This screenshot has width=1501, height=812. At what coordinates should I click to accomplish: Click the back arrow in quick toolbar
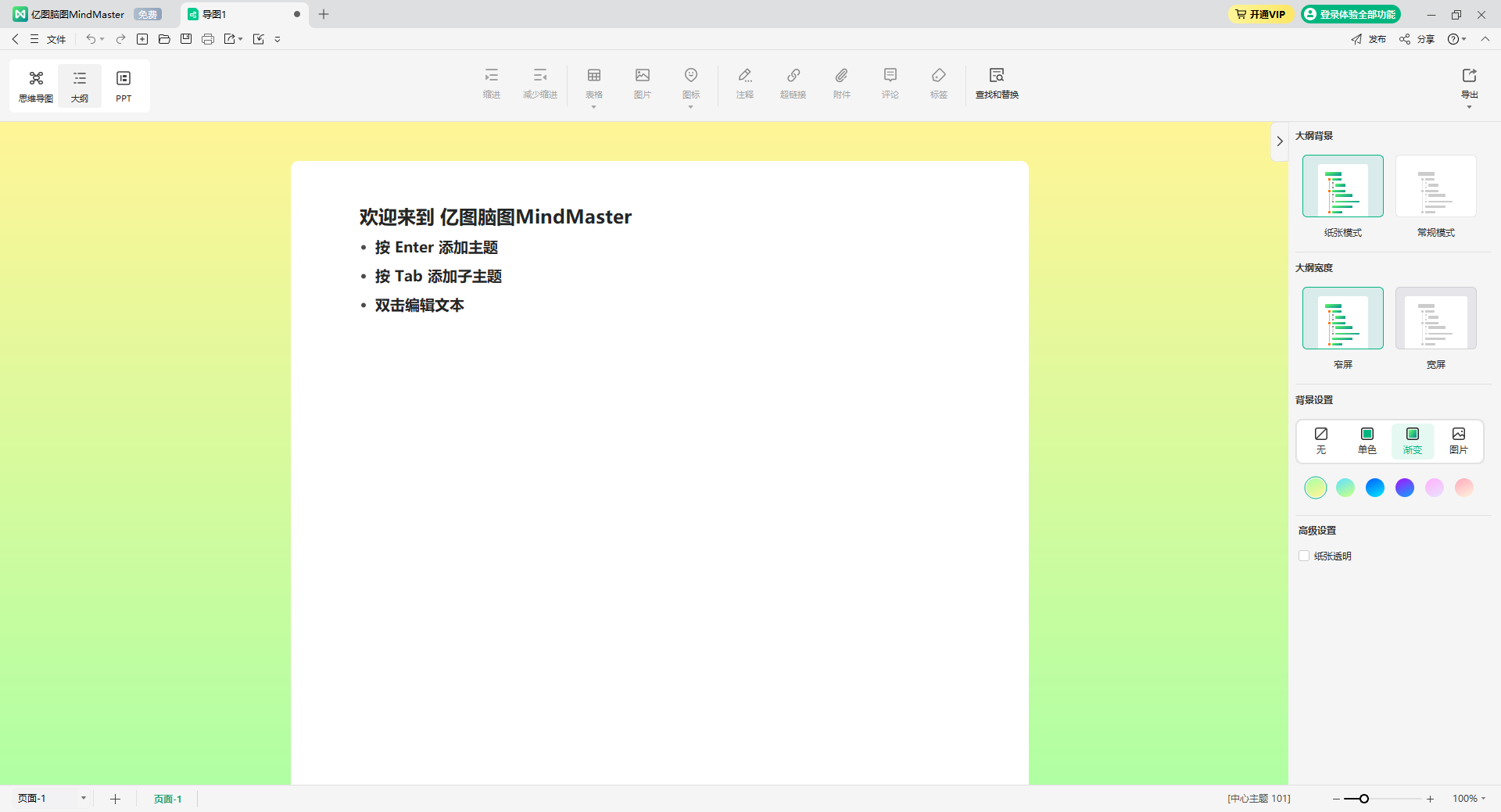pyautogui.click(x=15, y=39)
